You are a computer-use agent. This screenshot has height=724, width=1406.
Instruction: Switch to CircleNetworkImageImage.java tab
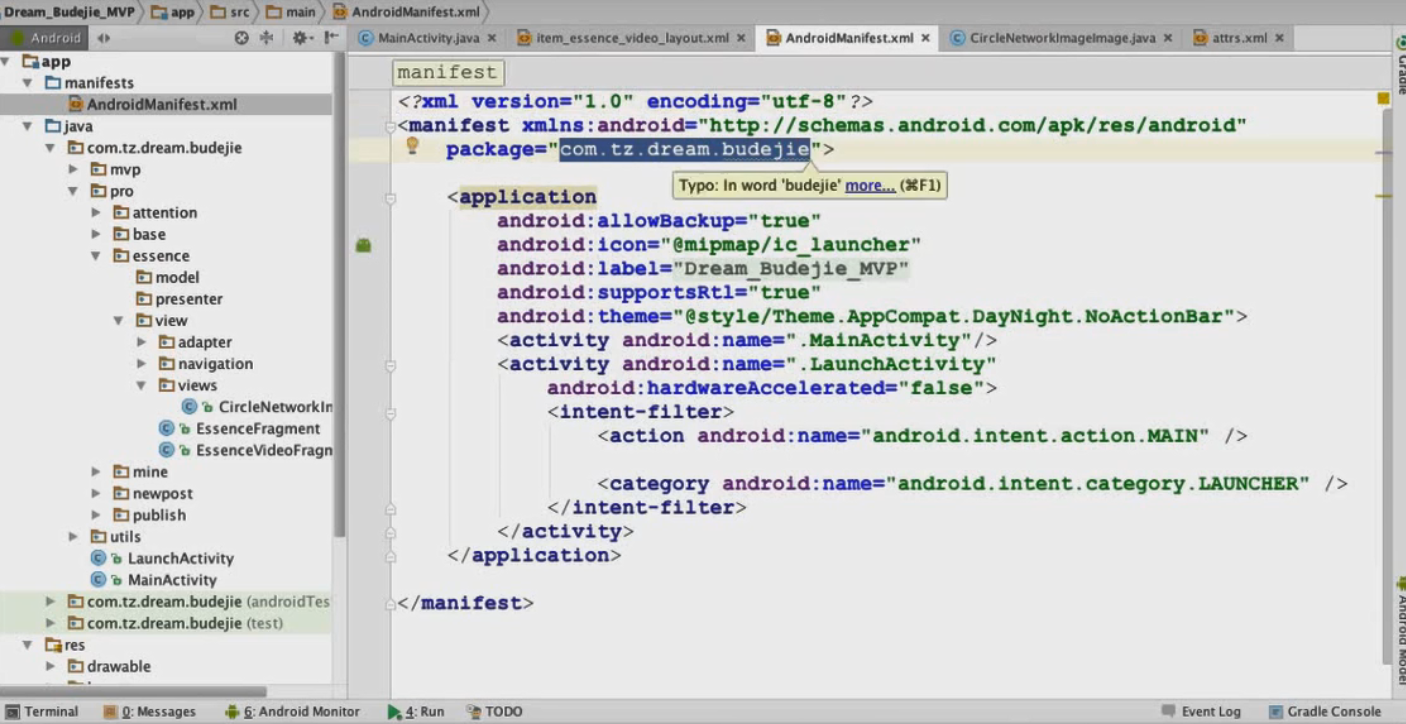tap(1062, 38)
